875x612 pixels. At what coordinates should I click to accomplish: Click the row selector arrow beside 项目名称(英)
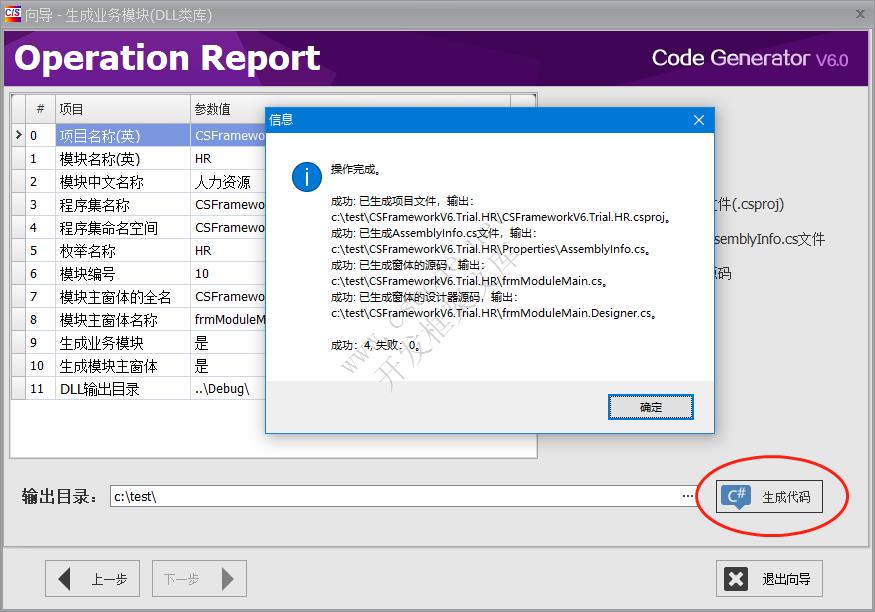19,134
